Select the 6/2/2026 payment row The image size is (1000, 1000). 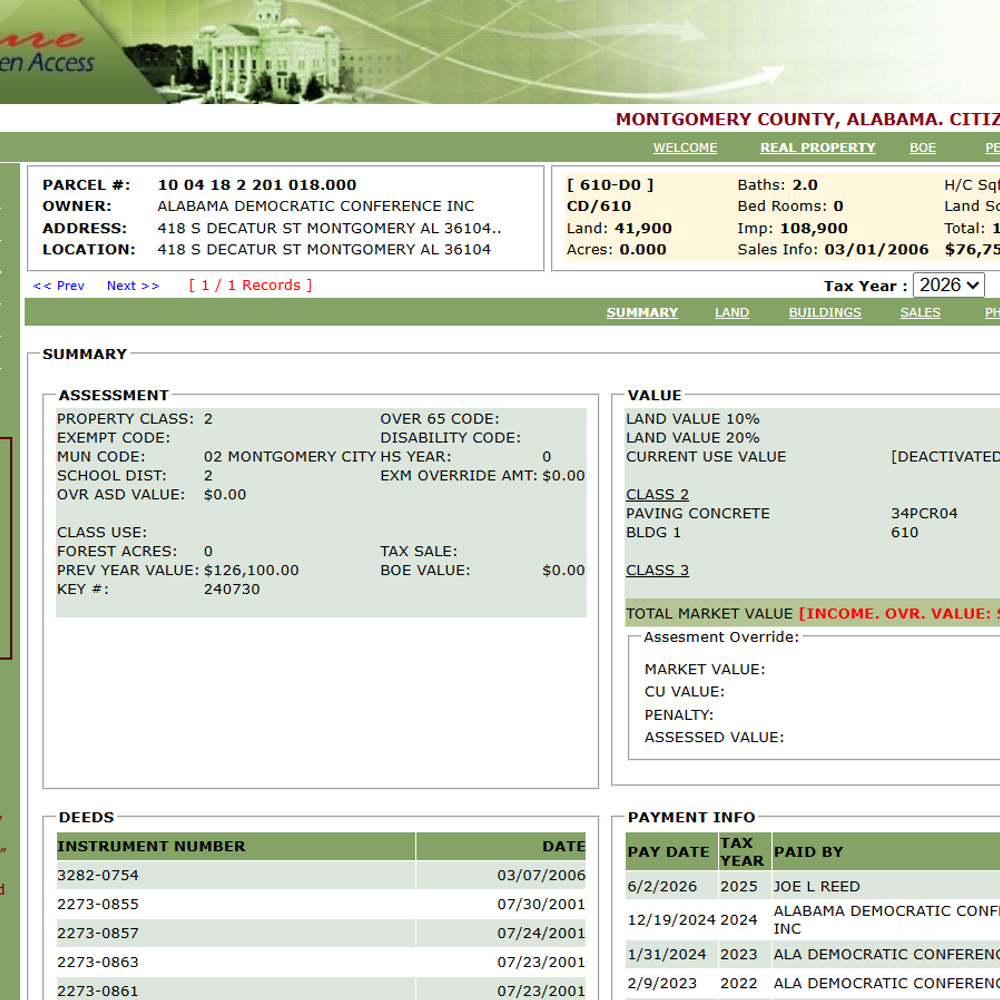pos(812,886)
